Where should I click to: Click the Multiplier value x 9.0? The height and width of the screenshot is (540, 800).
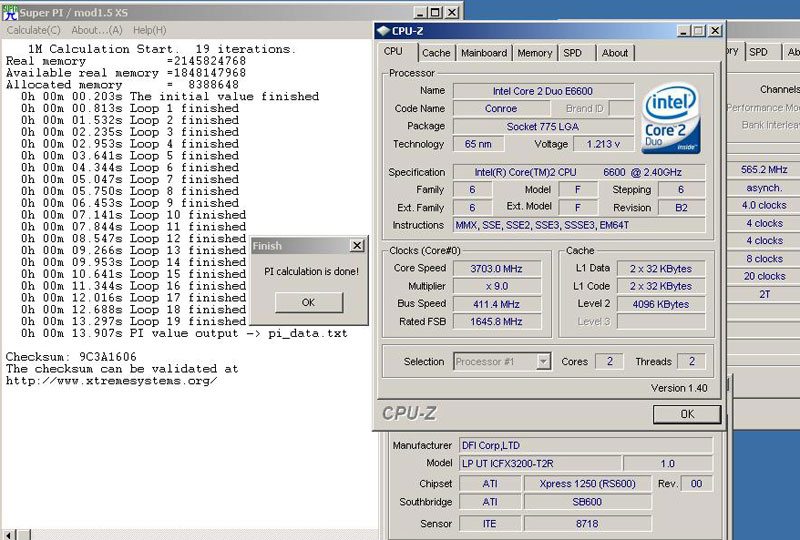click(x=496, y=286)
